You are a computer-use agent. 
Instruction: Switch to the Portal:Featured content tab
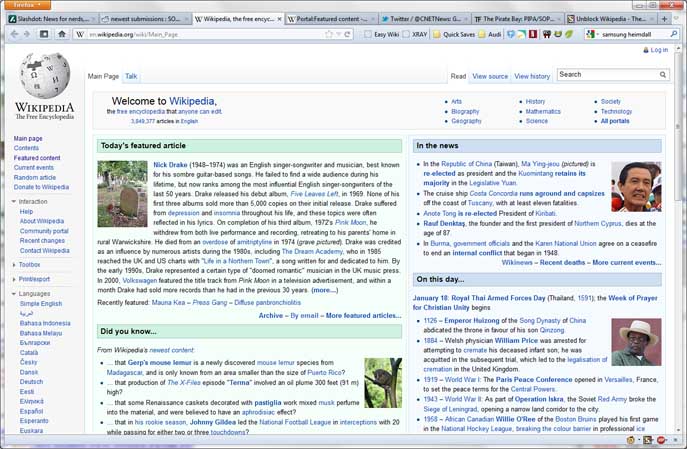point(331,19)
